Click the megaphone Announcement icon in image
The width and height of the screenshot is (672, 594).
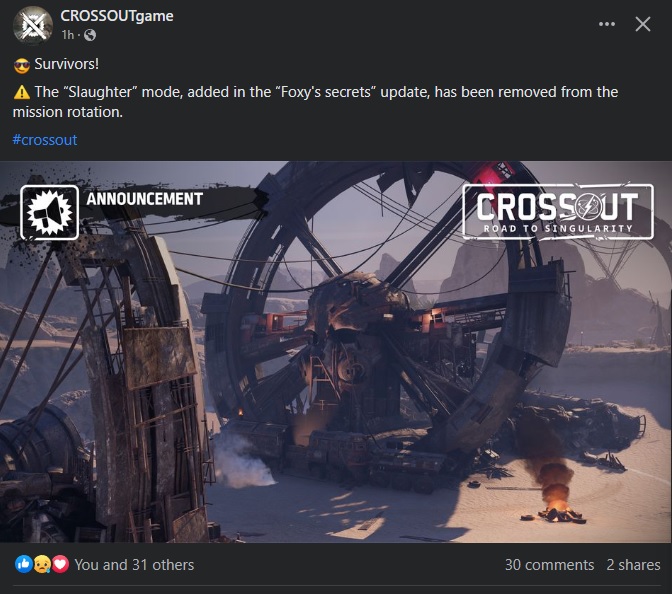pyautogui.click(x=49, y=212)
